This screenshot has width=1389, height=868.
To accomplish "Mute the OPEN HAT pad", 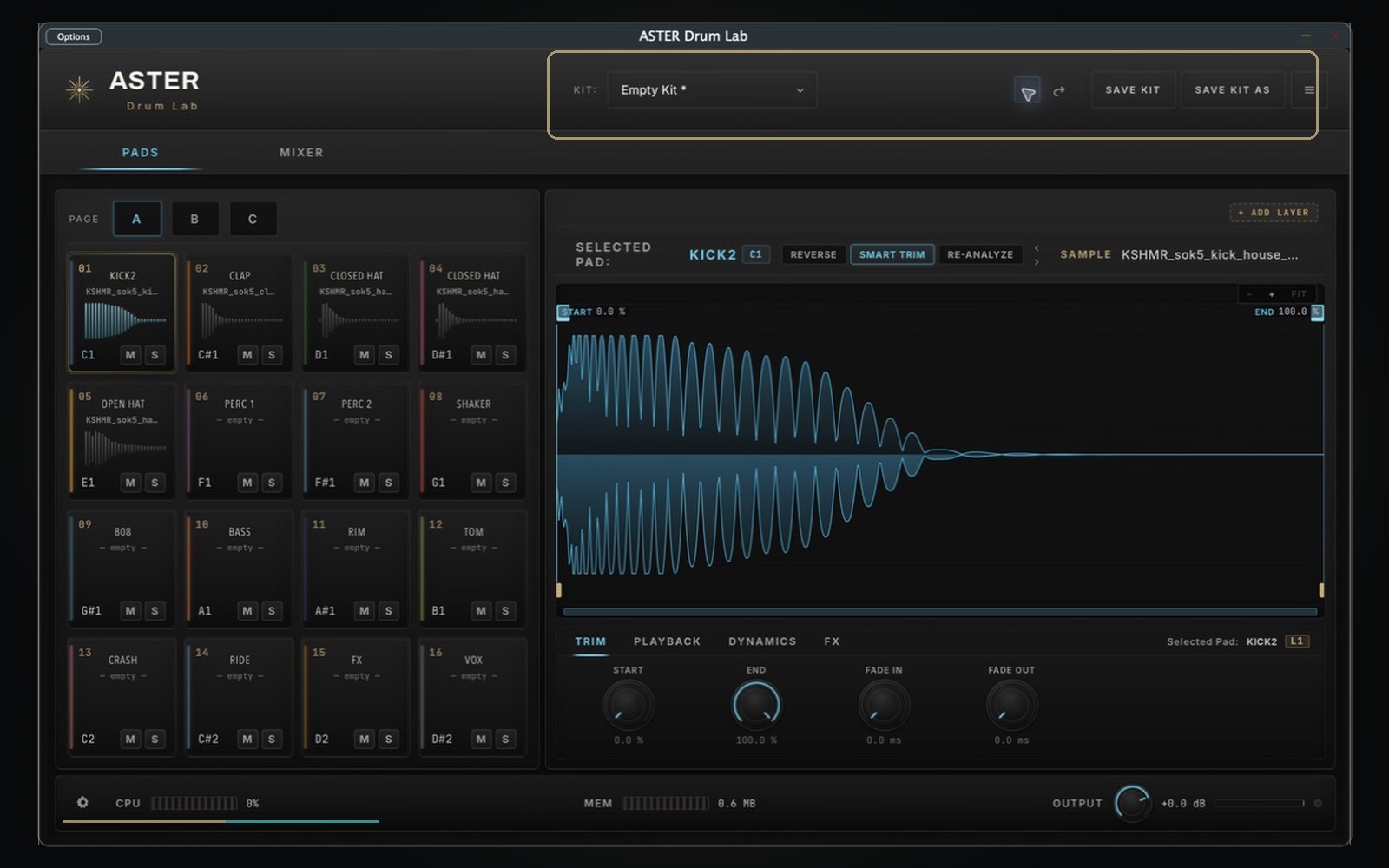I will [x=130, y=482].
